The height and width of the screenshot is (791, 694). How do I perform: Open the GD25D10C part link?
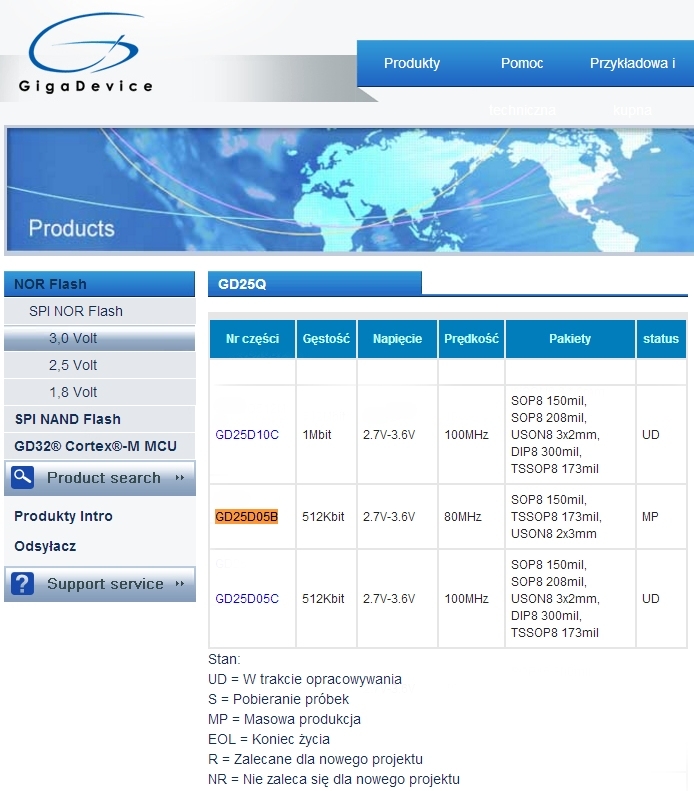247,434
